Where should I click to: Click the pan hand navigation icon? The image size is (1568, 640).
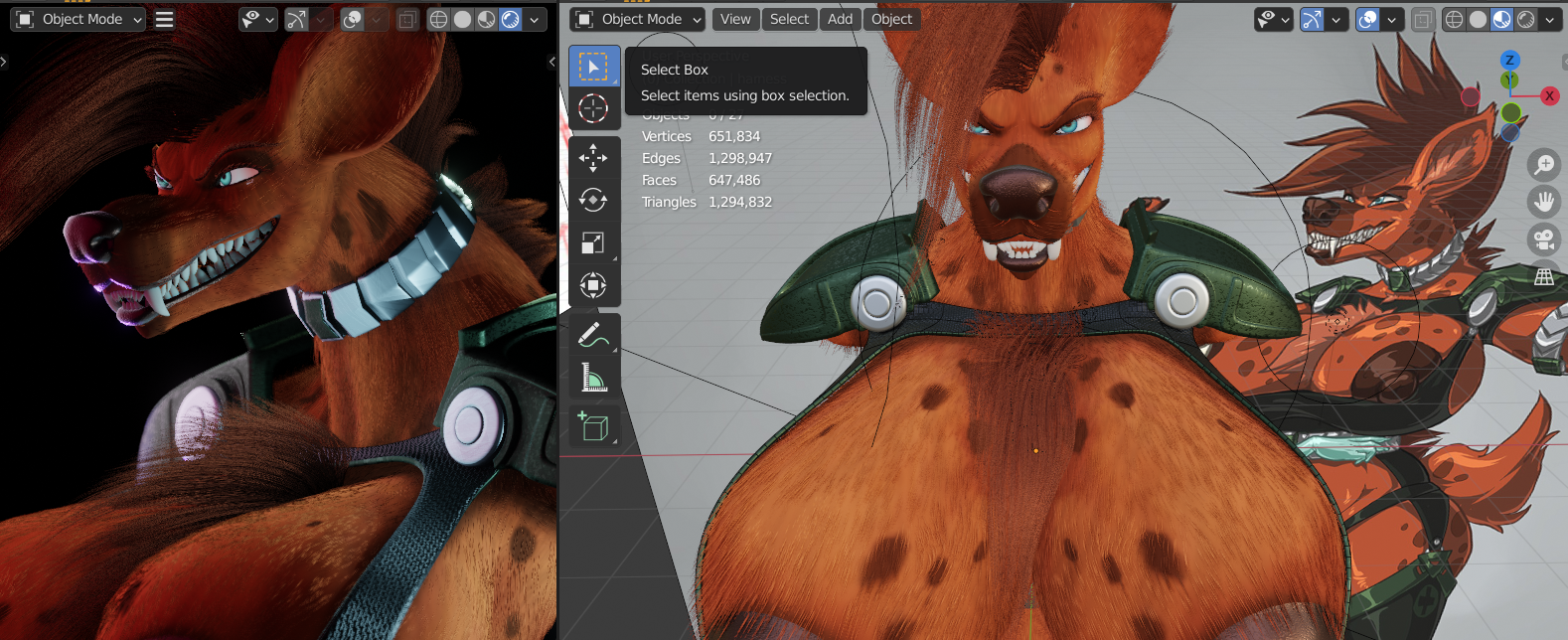pos(1544,202)
